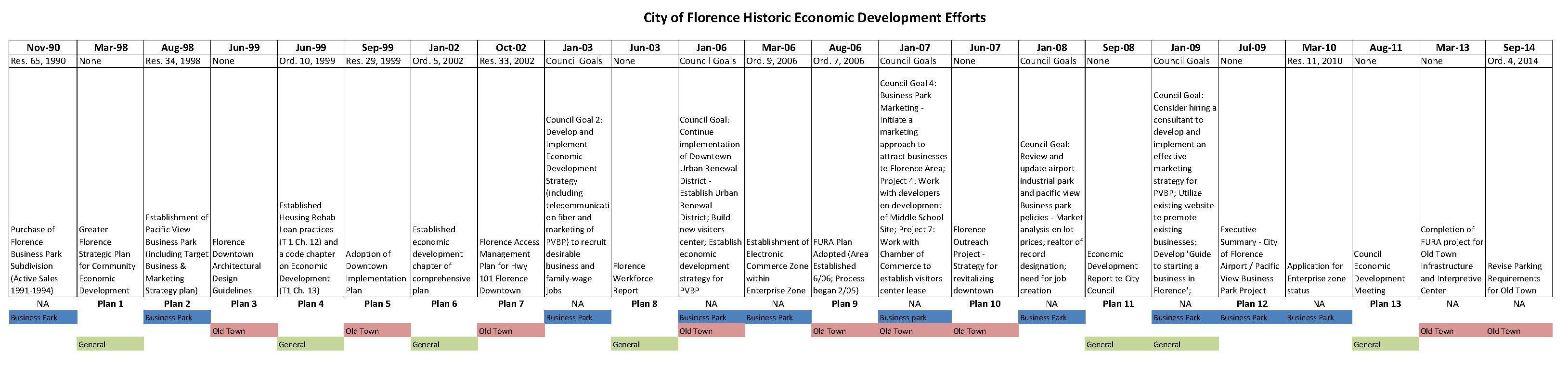Click the 'Ord. 10, 1999' cell
Image resolution: width=1568 pixels, height=365 pixels.
coord(311,61)
